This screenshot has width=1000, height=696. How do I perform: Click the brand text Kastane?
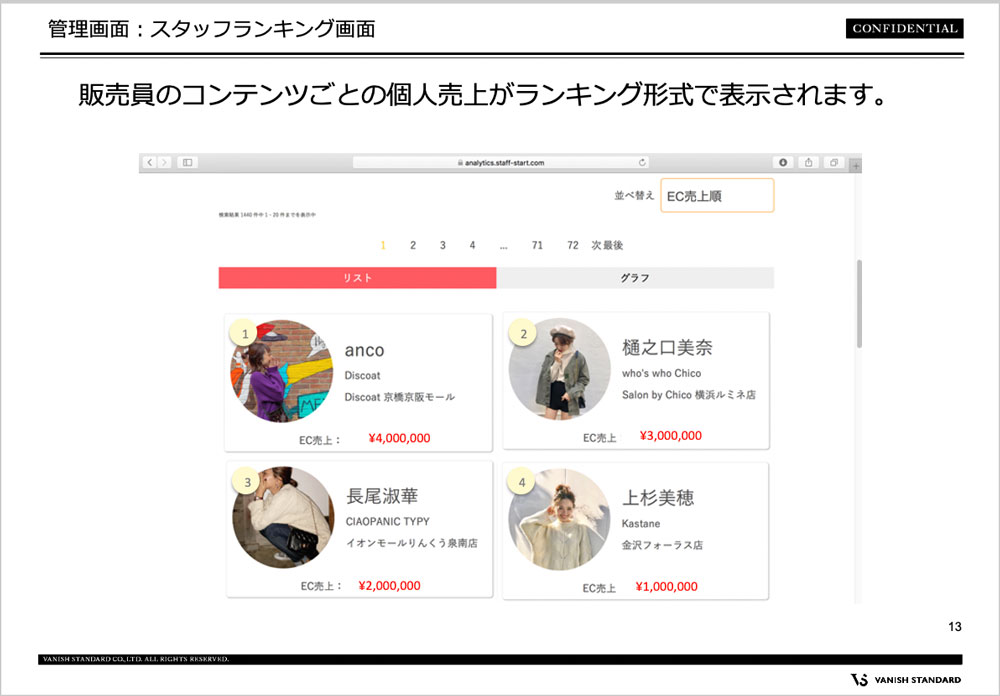click(641, 524)
